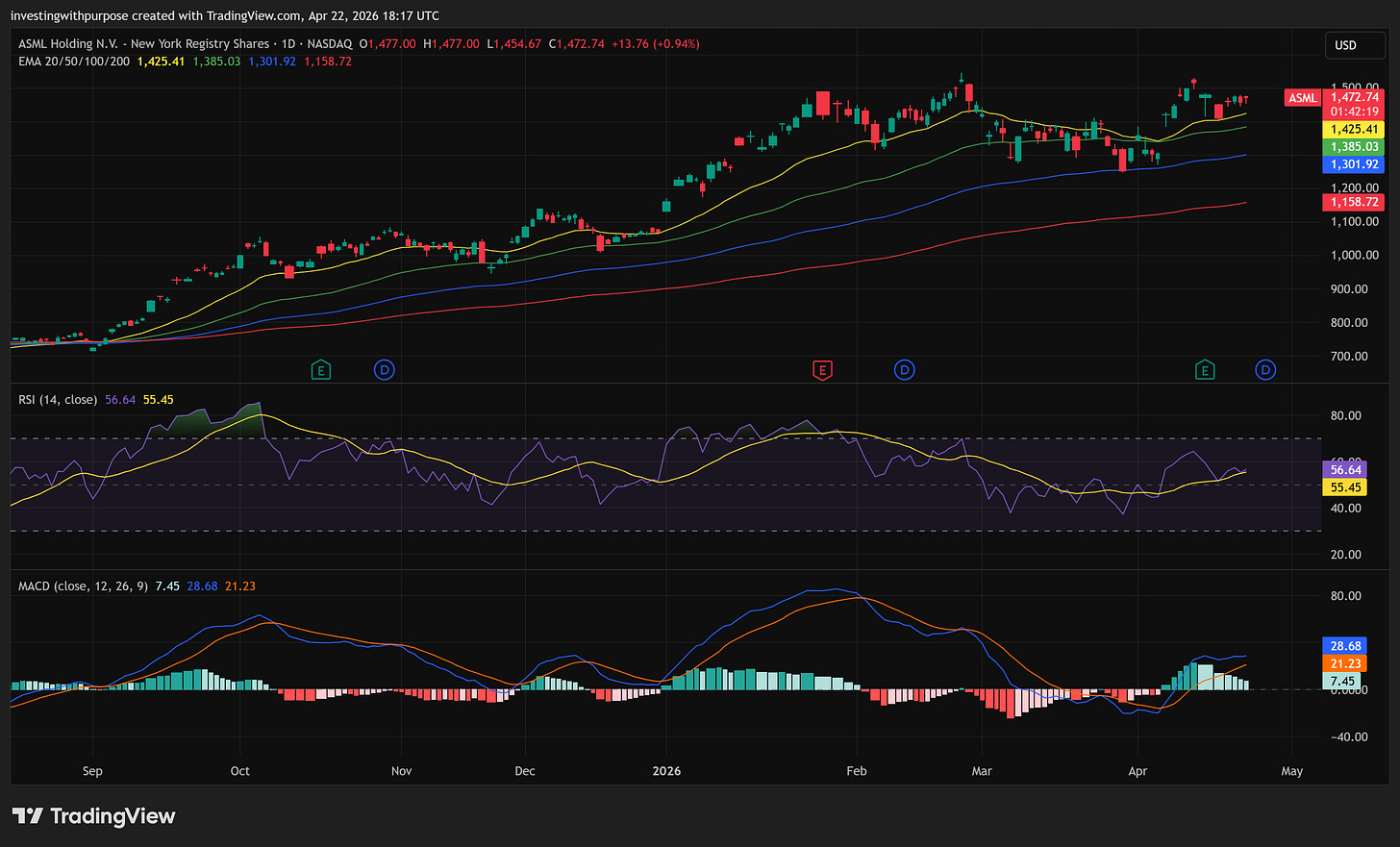Click the Mar label on the time axis
The image size is (1400, 847).
point(982,771)
